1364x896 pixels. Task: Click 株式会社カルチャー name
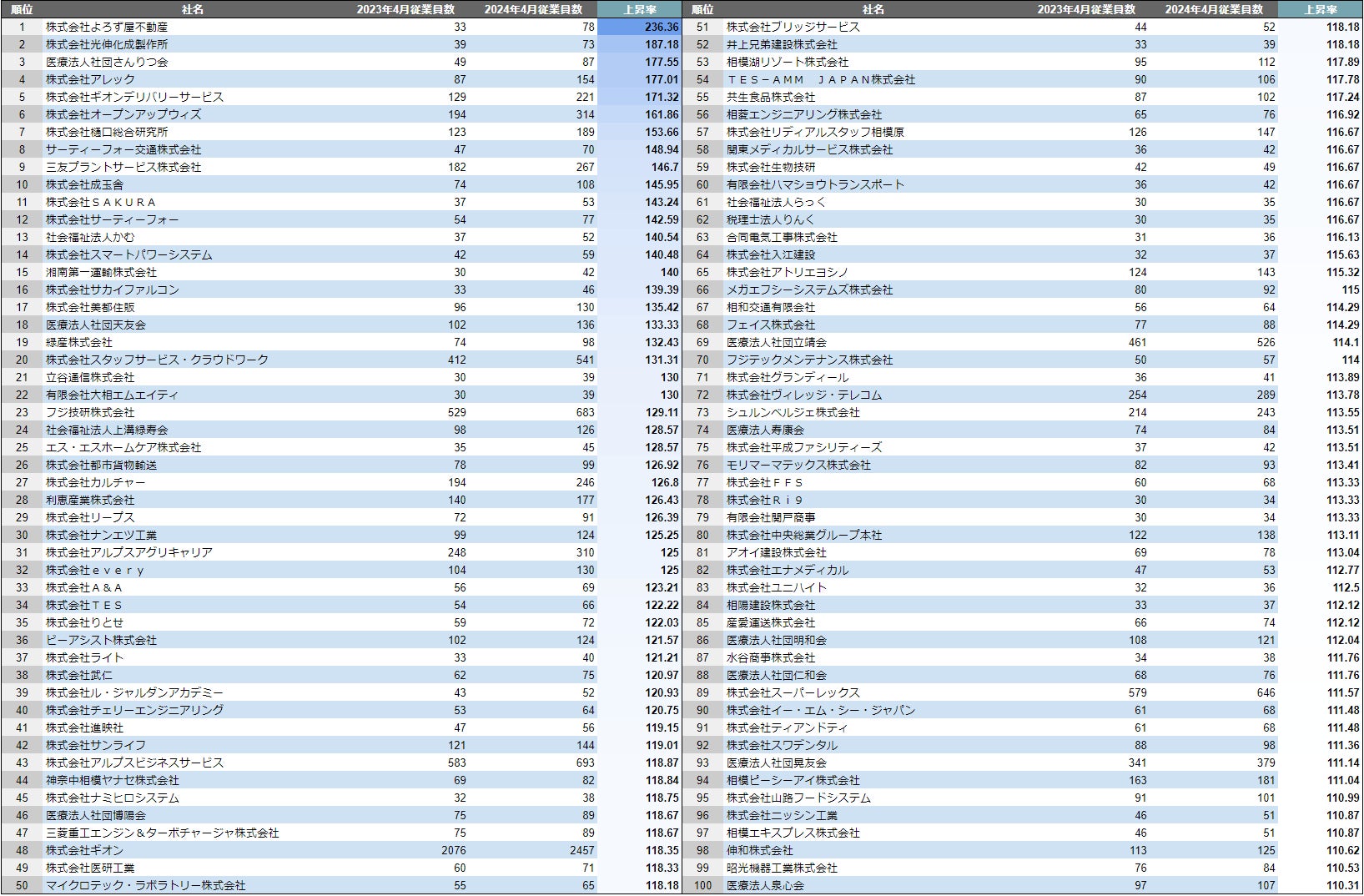(96, 482)
